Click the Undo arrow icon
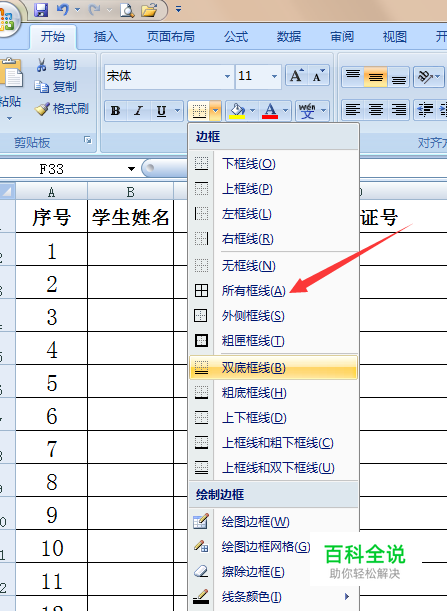447x611 pixels. (x=63, y=9)
